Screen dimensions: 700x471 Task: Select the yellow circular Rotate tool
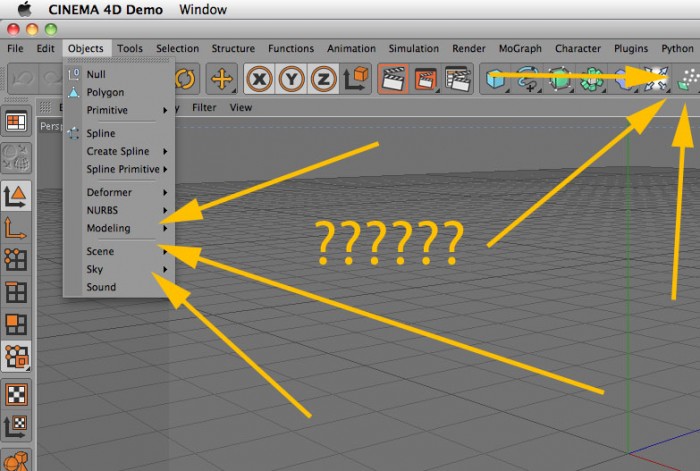[x=185, y=79]
